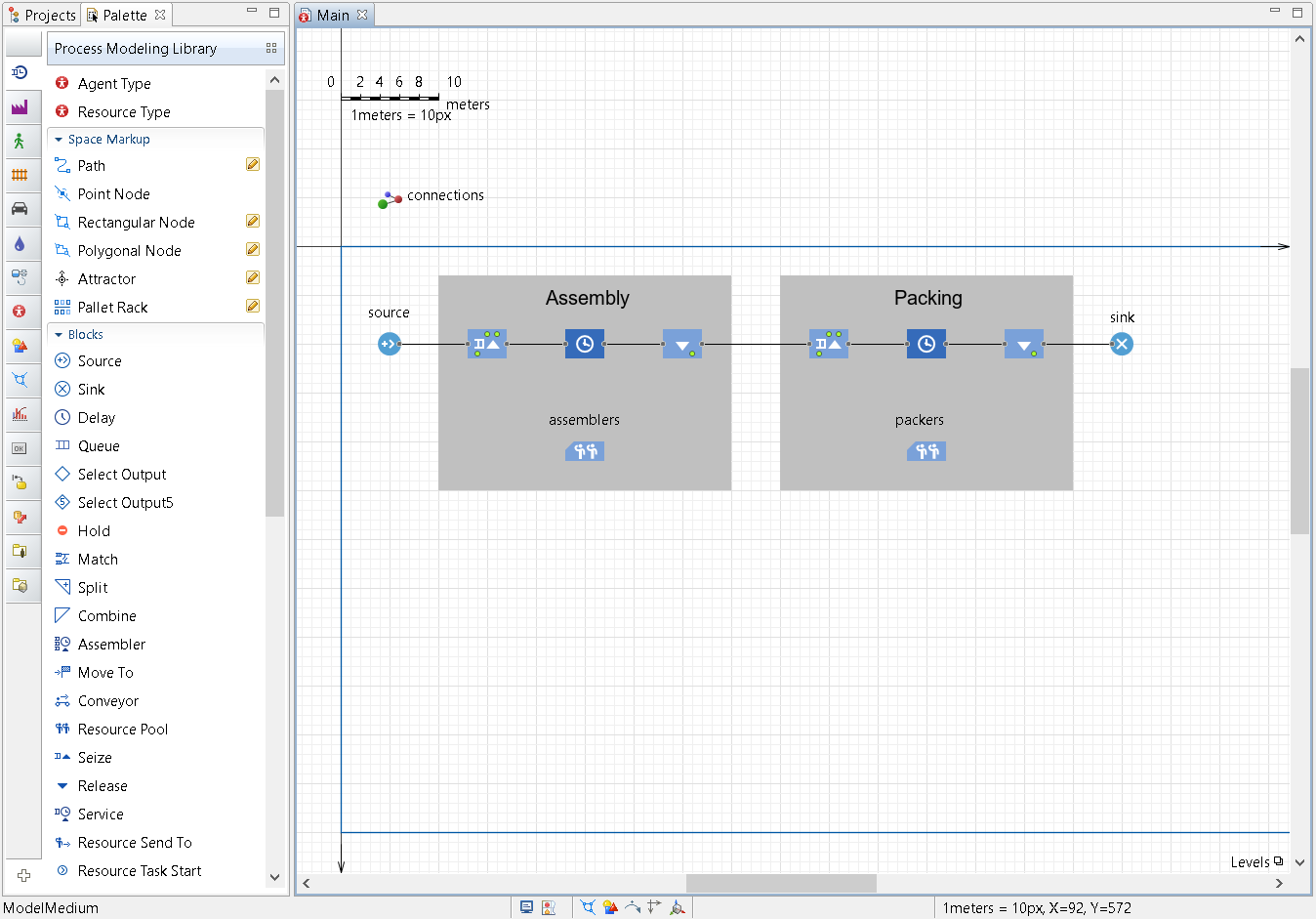Select the sink block on canvas
This screenshot has height=919, width=1316.
point(1122,344)
